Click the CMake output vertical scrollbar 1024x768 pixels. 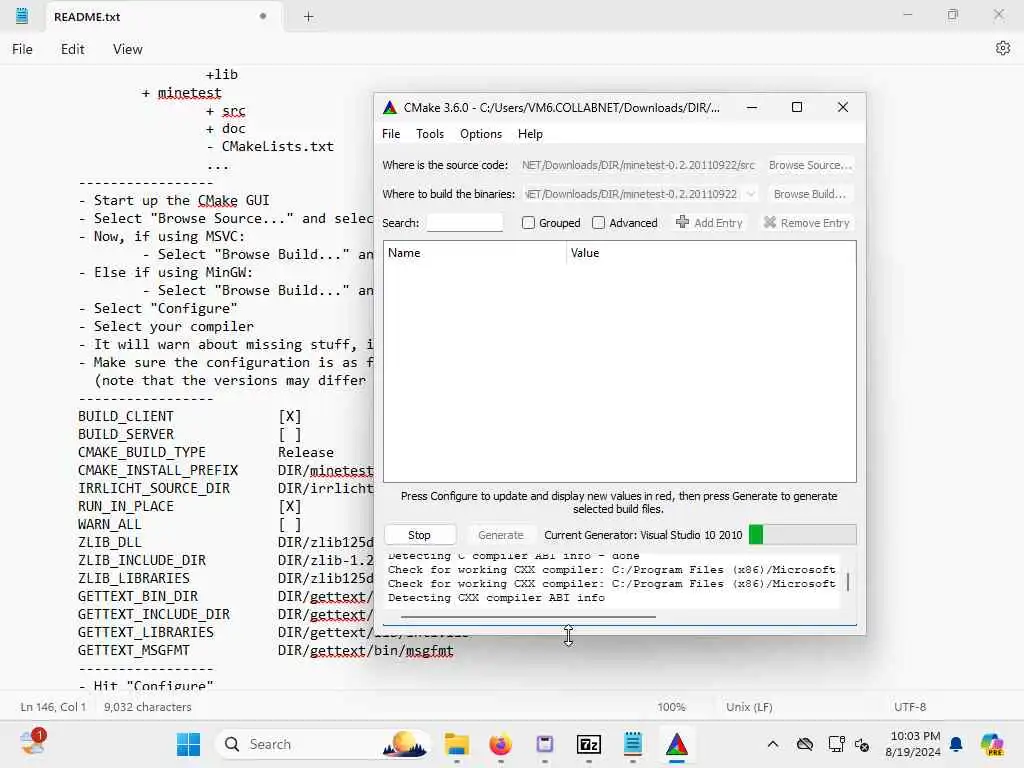tap(848, 581)
